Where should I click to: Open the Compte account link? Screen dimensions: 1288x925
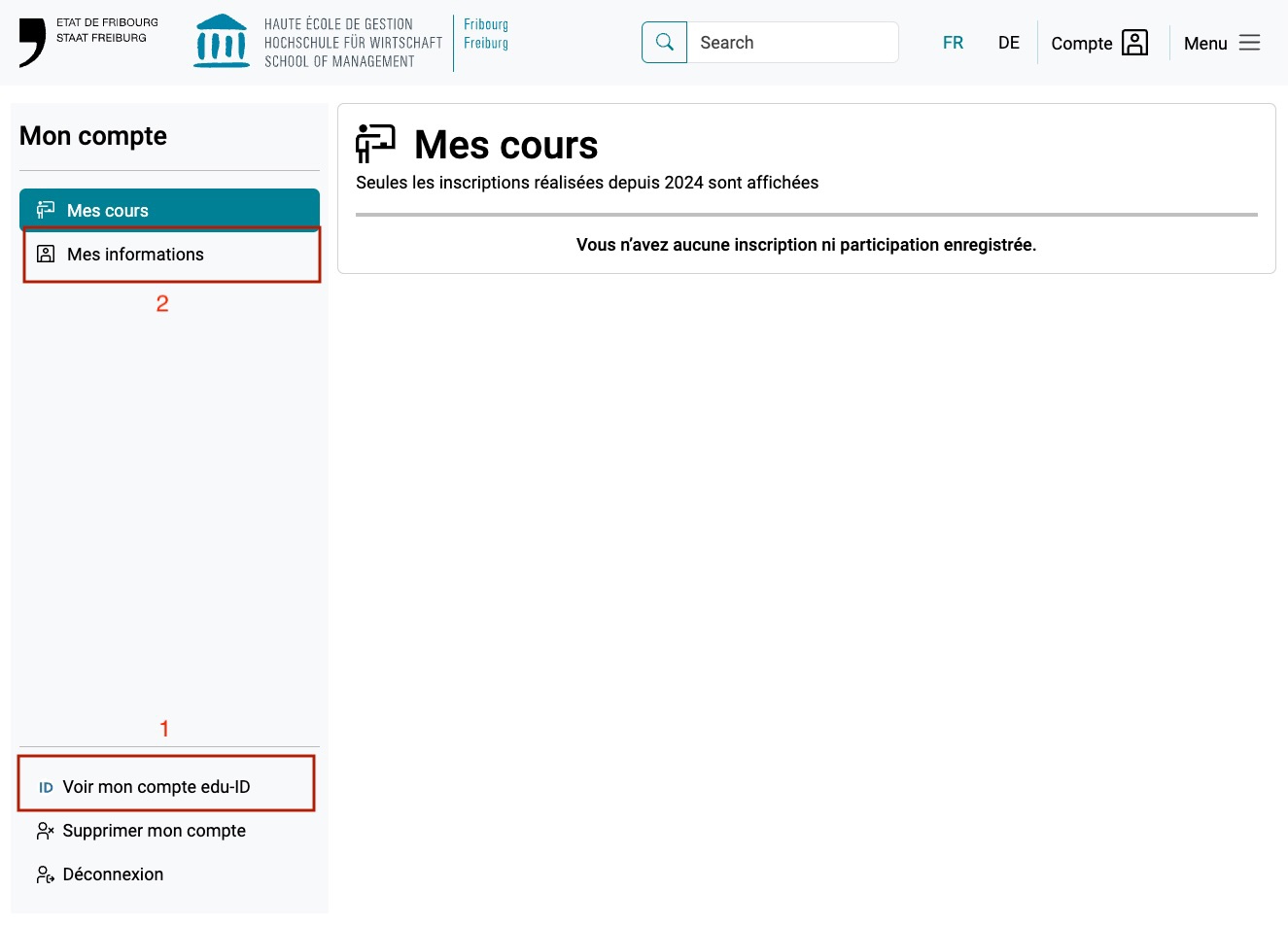1081,44
